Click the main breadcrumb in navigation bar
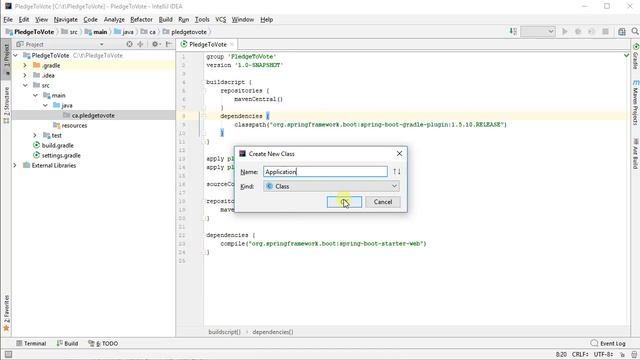Image resolution: width=640 pixels, height=360 pixels. (x=96, y=31)
